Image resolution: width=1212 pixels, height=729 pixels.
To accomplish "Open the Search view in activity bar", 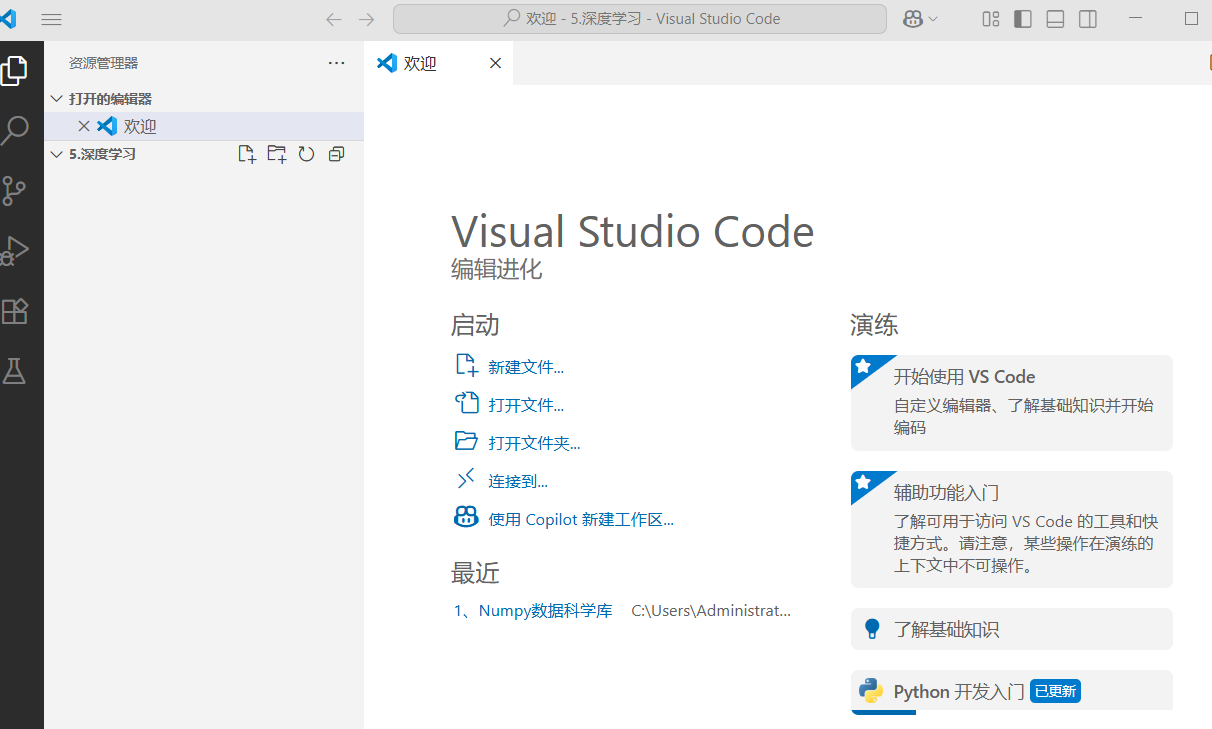I will point(14,130).
